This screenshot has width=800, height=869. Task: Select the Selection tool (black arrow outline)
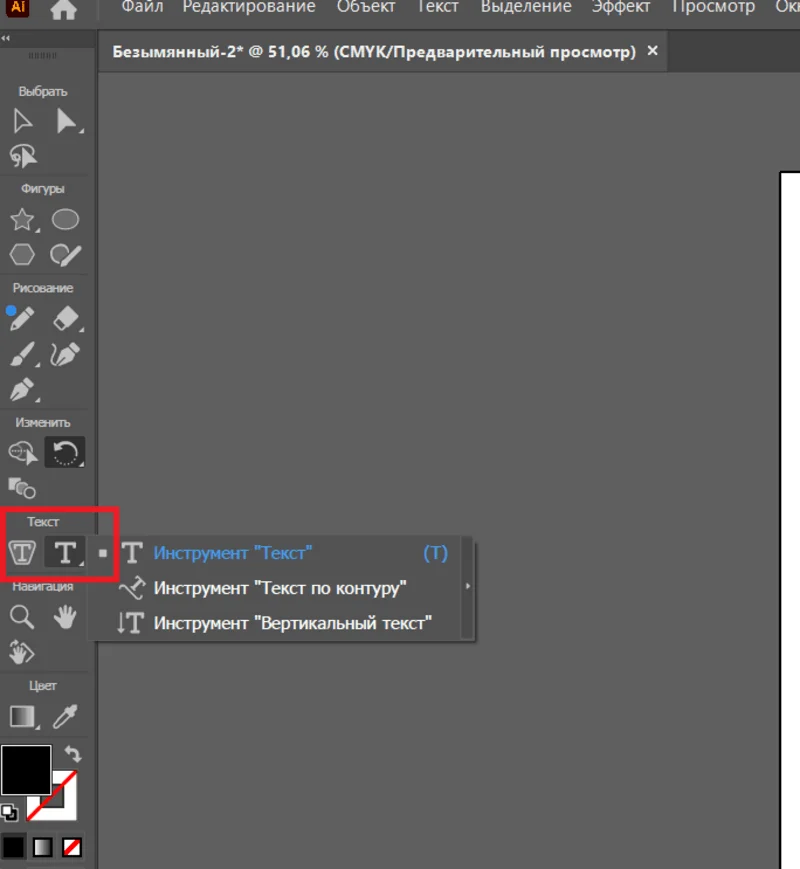click(x=22, y=121)
